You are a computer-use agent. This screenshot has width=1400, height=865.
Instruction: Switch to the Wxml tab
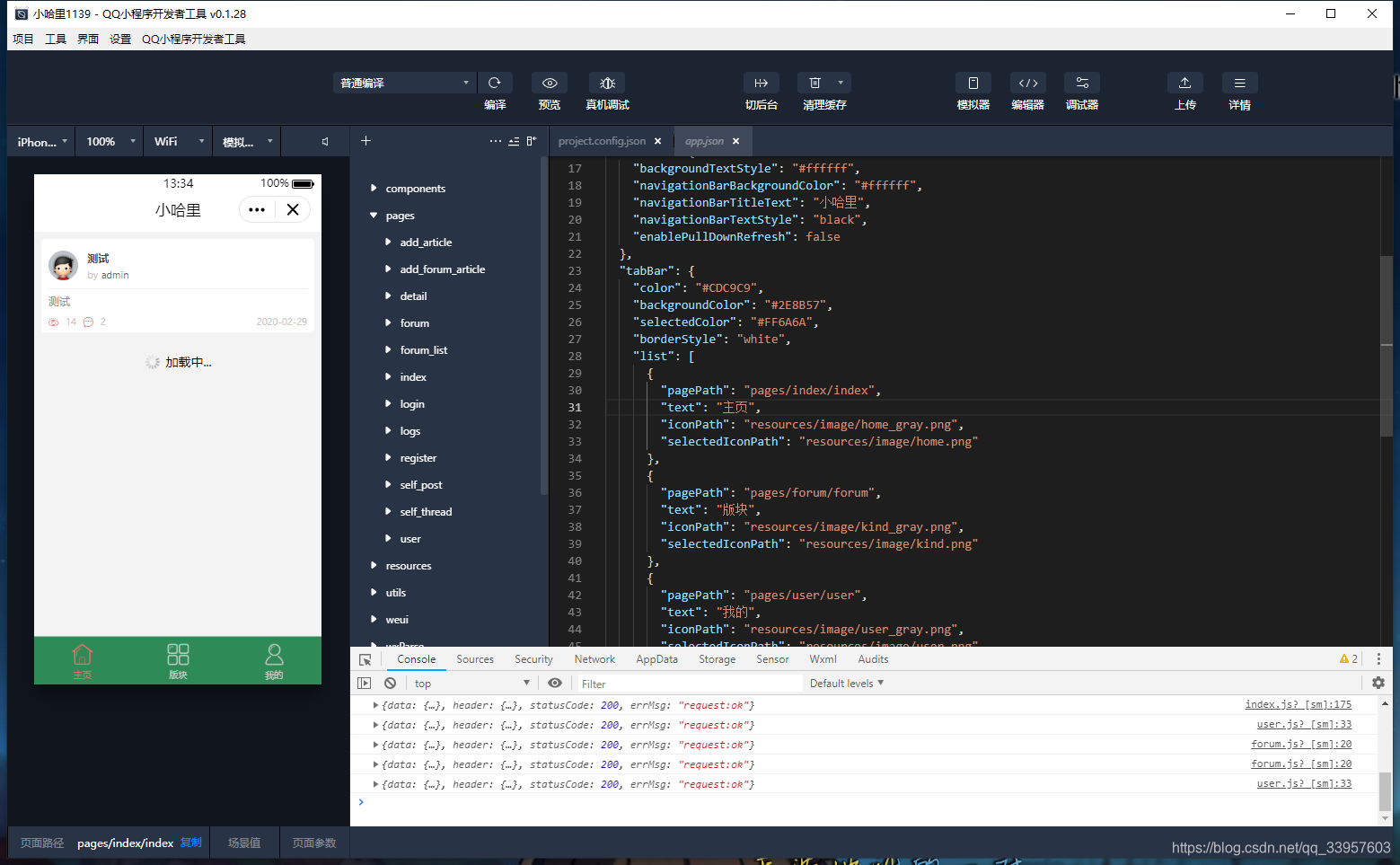pyautogui.click(x=823, y=658)
